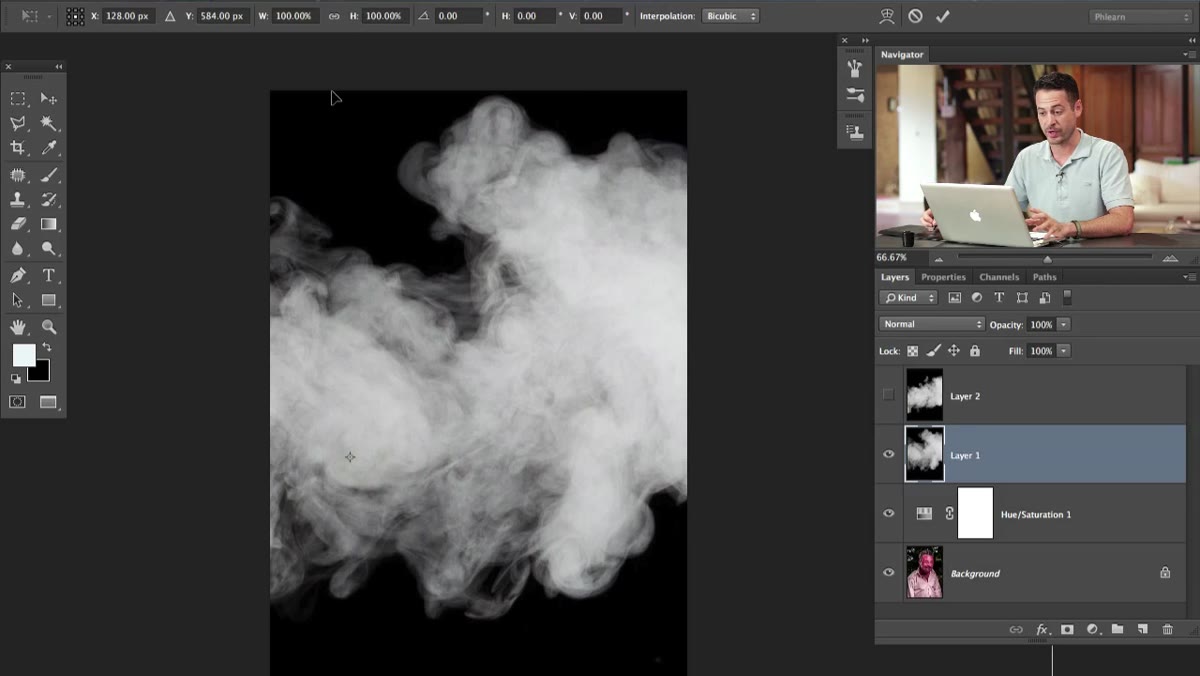
Task: Filter layers by adjustment layers
Action: (x=977, y=298)
